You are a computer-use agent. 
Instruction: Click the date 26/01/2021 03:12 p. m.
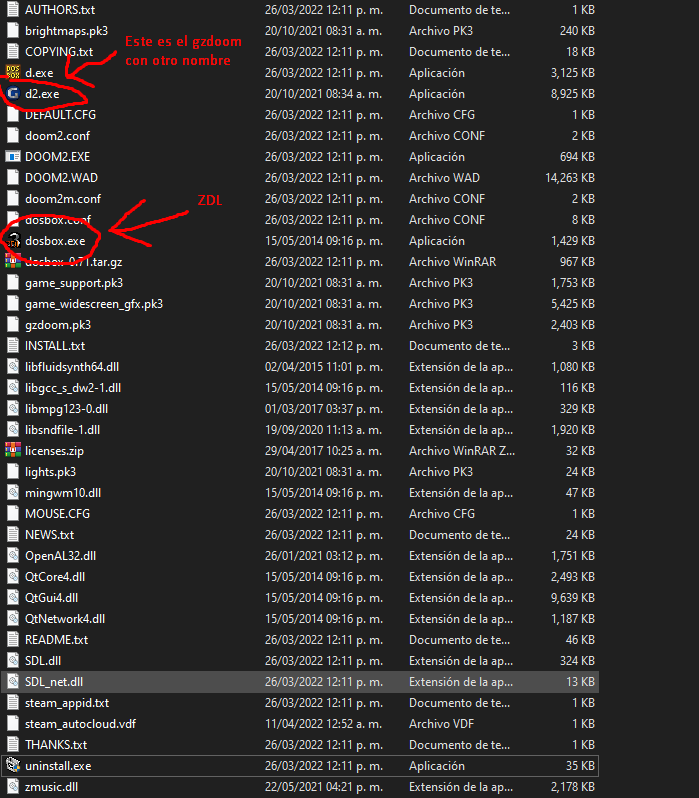(324, 556)
